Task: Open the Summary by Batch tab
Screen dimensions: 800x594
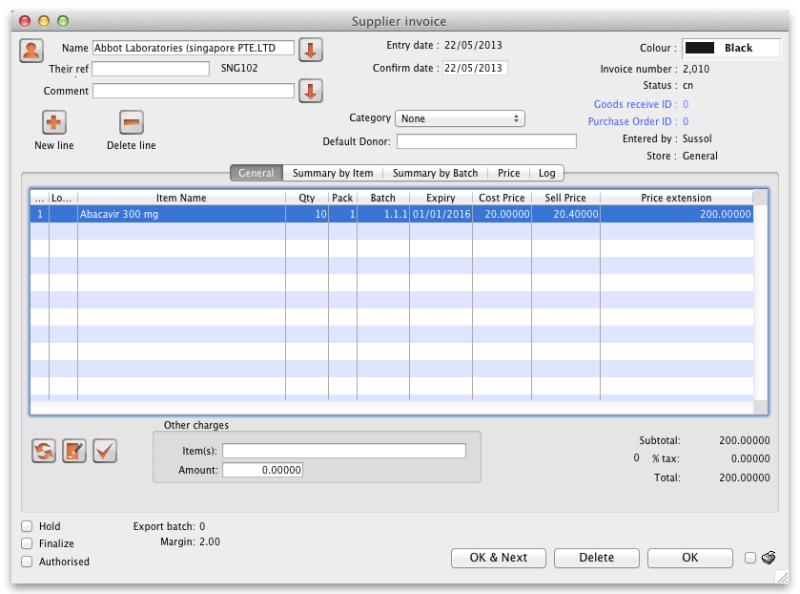Action: 435,173
